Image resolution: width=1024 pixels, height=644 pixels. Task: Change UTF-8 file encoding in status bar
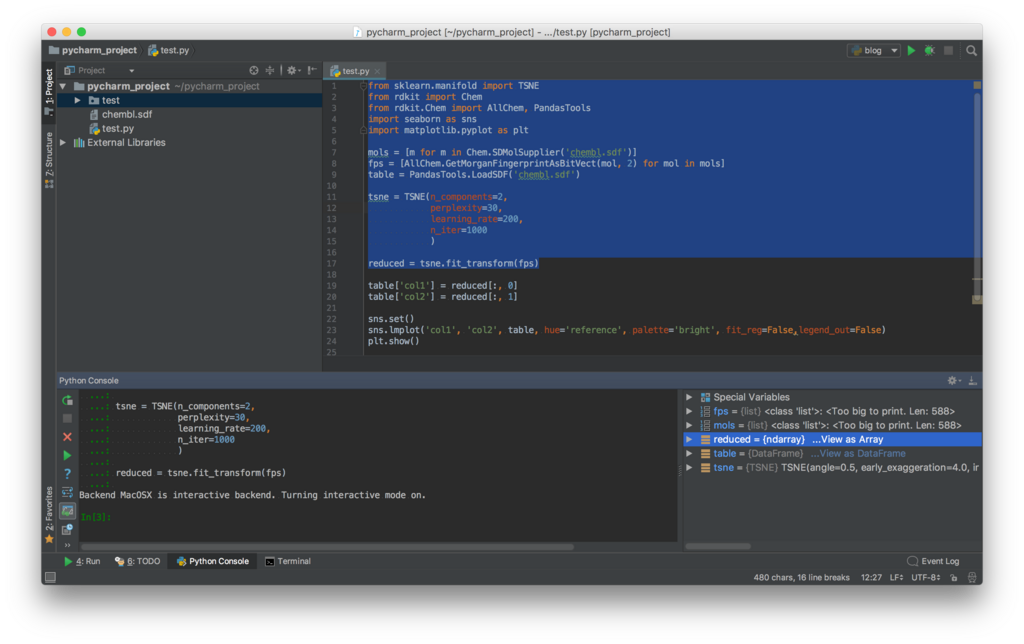[x=926, y=577]
